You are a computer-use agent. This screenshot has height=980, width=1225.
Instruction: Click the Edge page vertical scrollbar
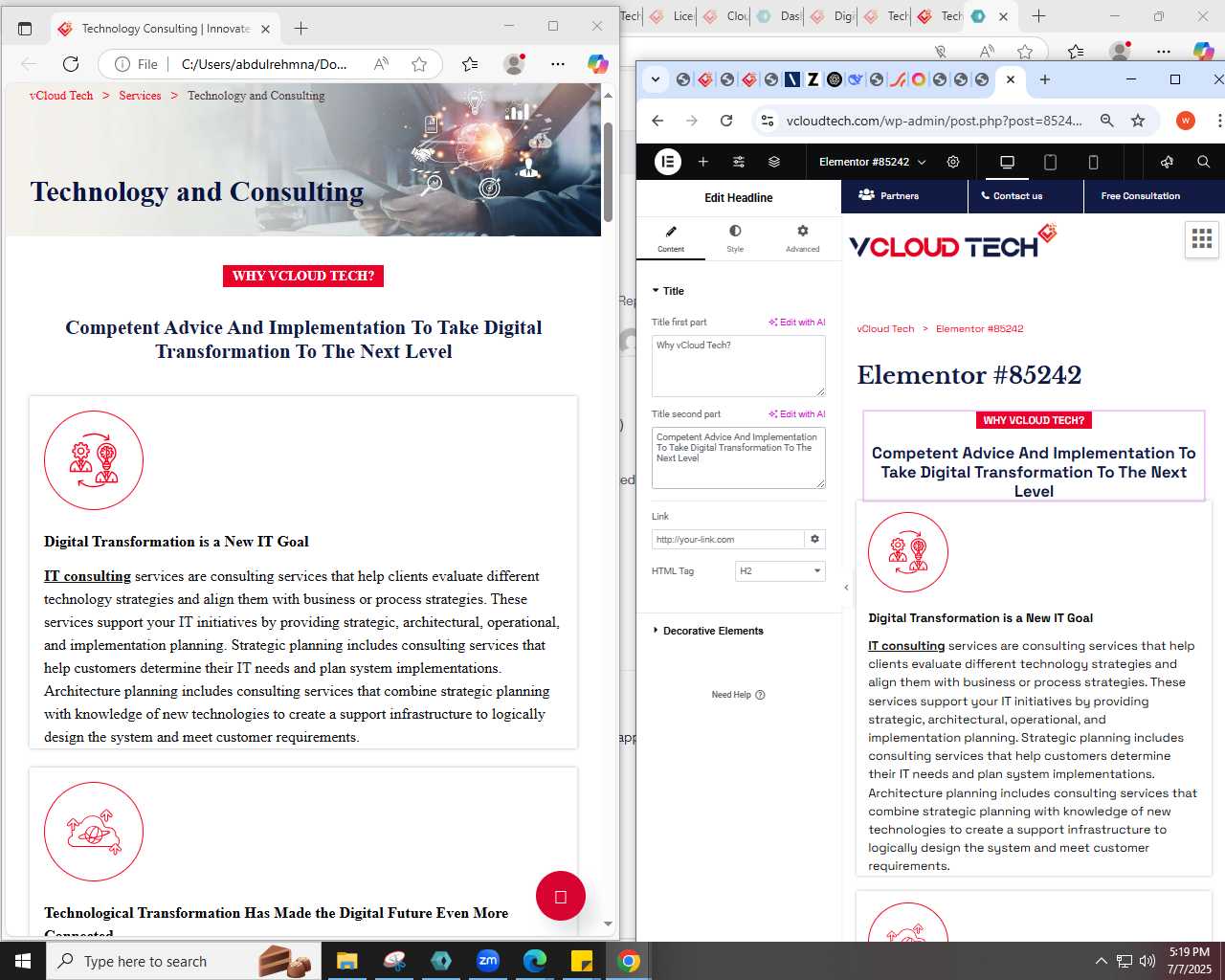[608, 172]
